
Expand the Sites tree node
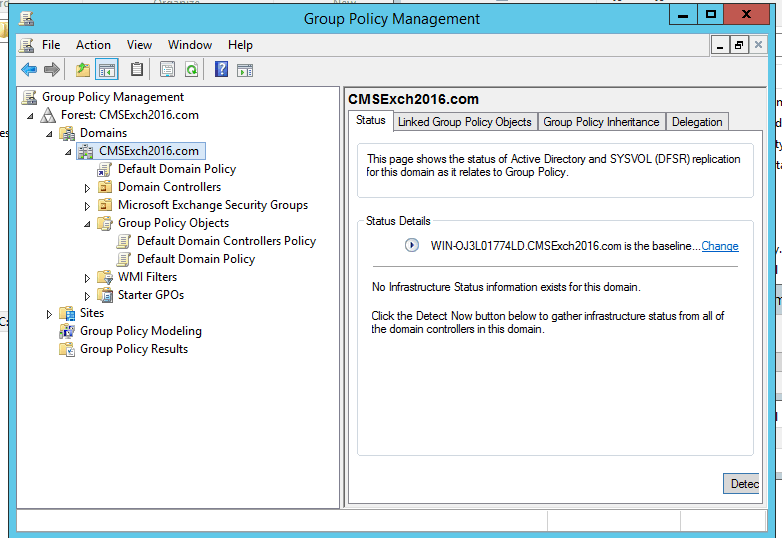coord(49,313)
